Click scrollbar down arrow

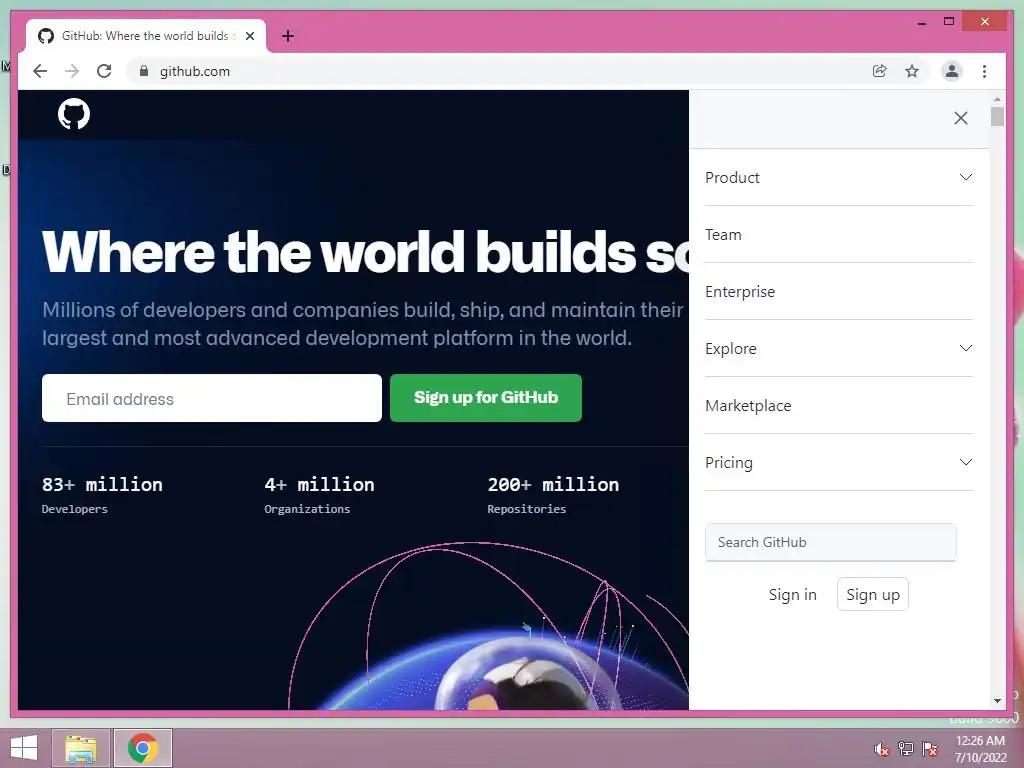click(x=997, y=701)
